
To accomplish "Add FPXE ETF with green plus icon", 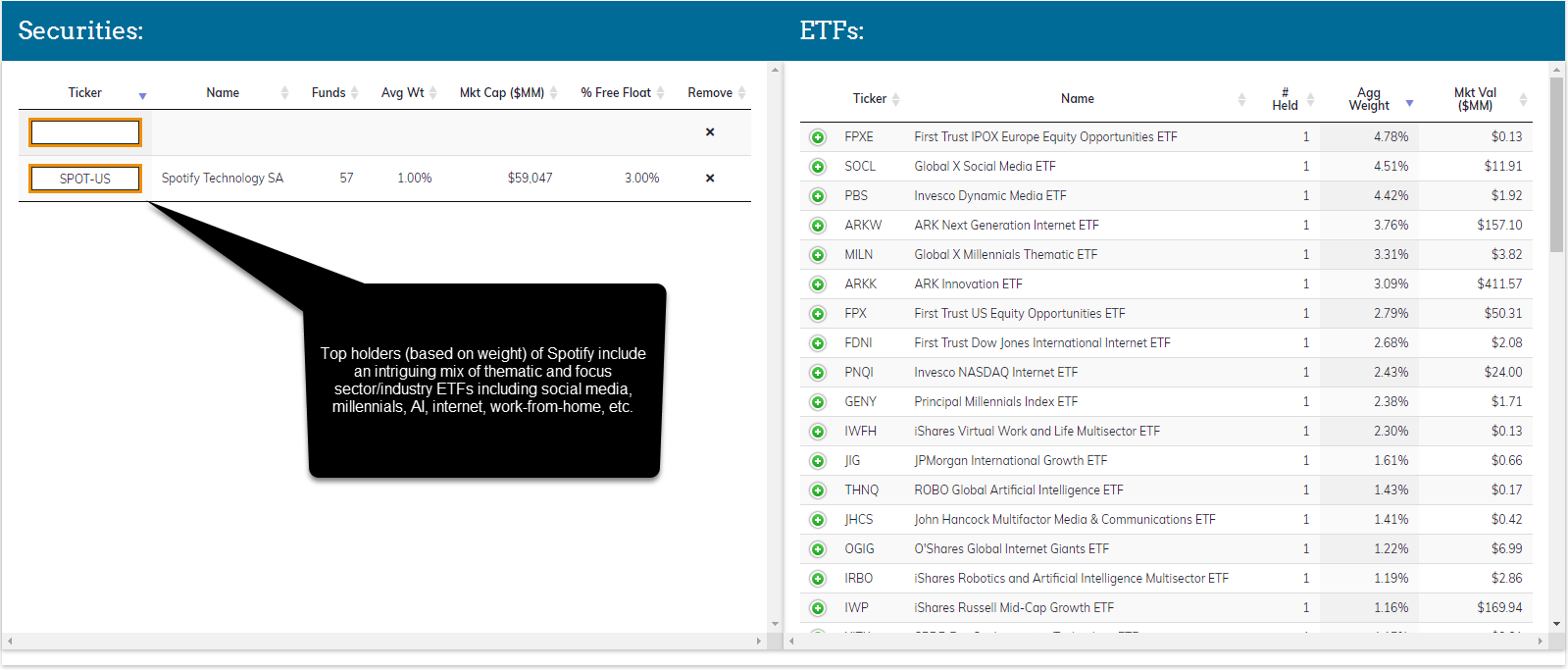I will (x=818, y=137).
